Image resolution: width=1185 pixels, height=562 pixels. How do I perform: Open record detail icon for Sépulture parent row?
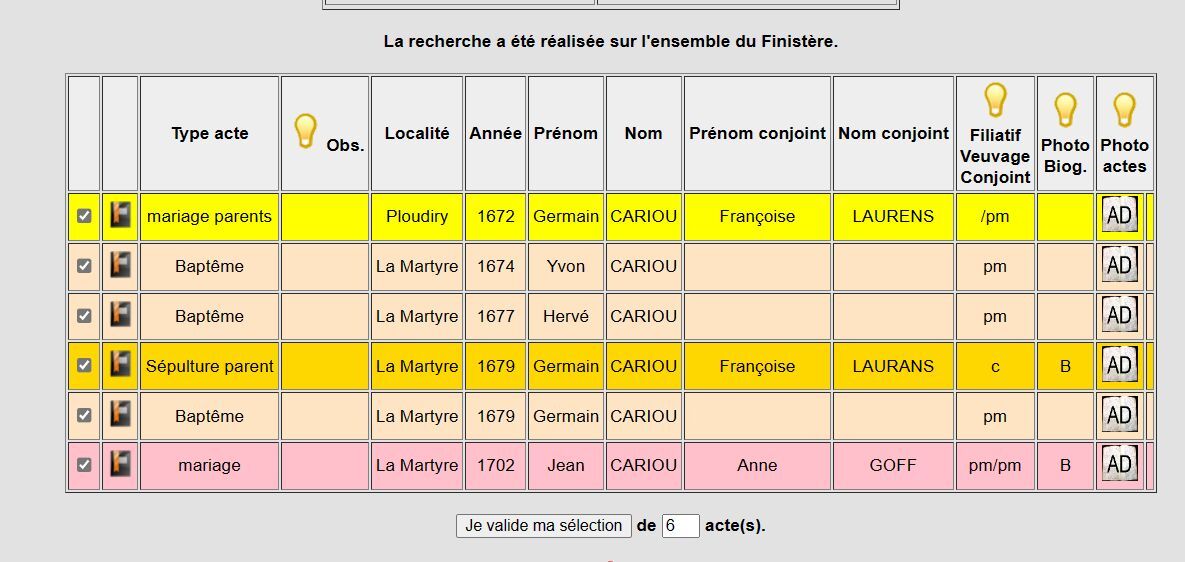120,366
